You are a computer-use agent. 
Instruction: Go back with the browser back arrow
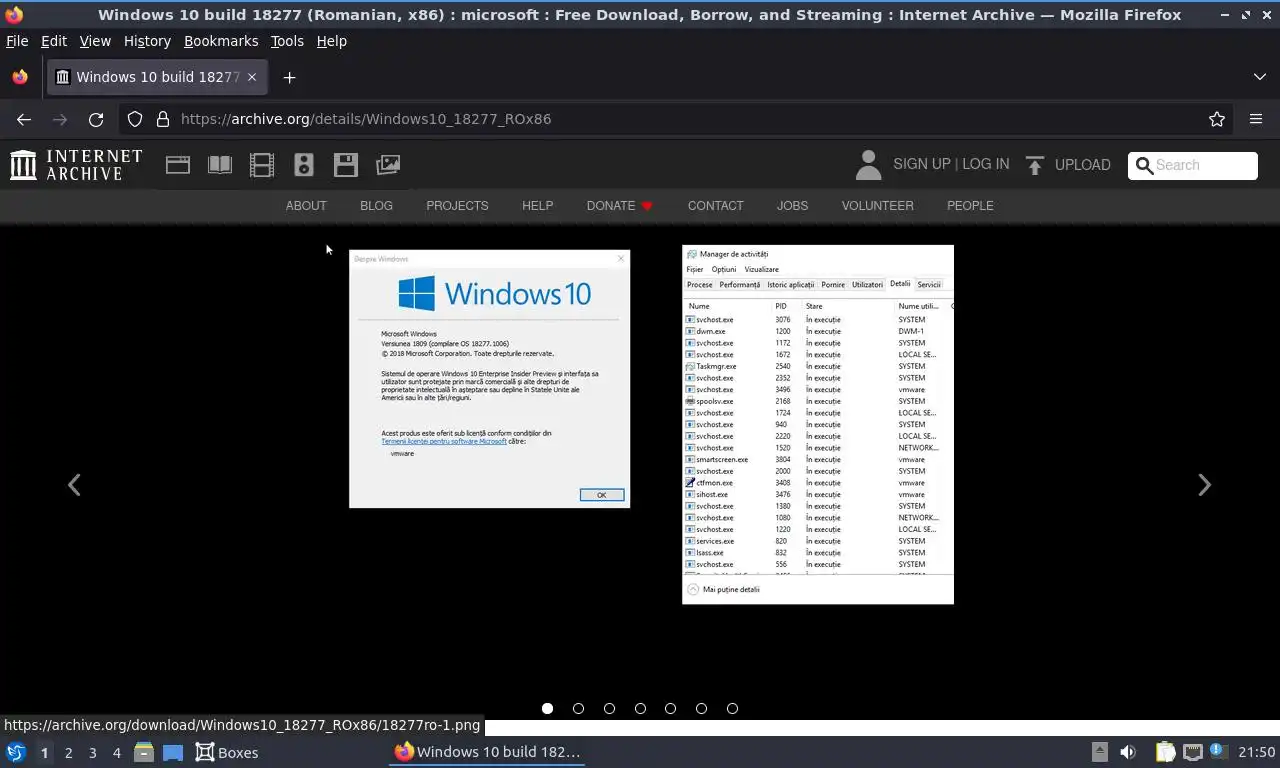[x=24, y=119]
